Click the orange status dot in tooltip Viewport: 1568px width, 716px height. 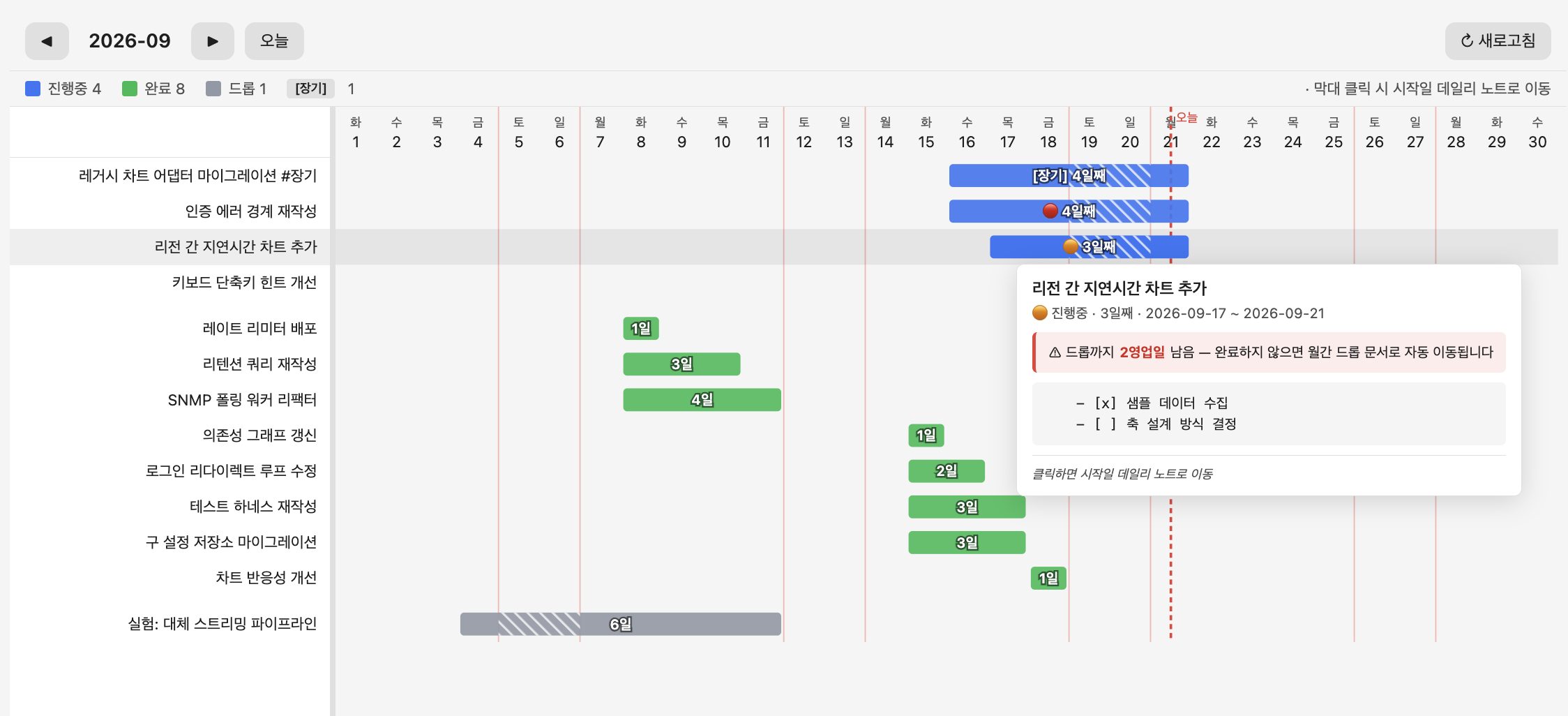pos(1040,313)
